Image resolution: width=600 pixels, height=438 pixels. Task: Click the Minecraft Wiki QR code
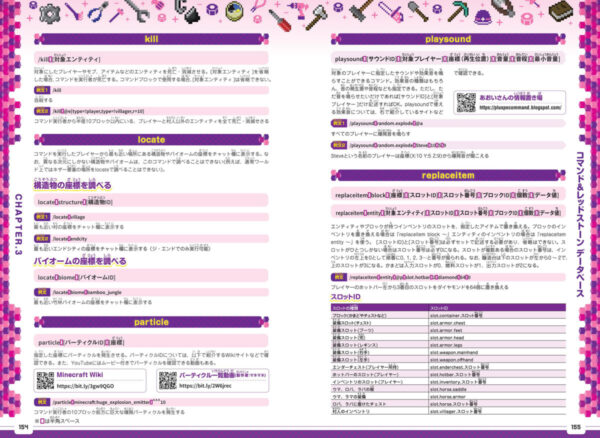pos(45,381)
